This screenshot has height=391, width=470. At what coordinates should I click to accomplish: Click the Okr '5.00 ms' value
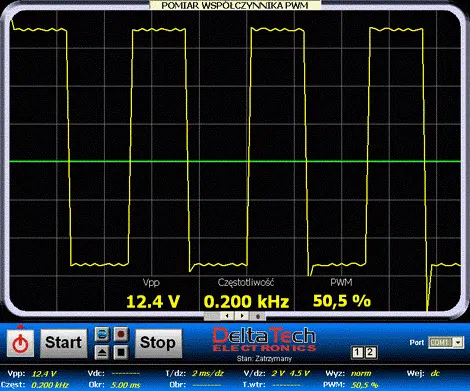(x=126, y=385)
